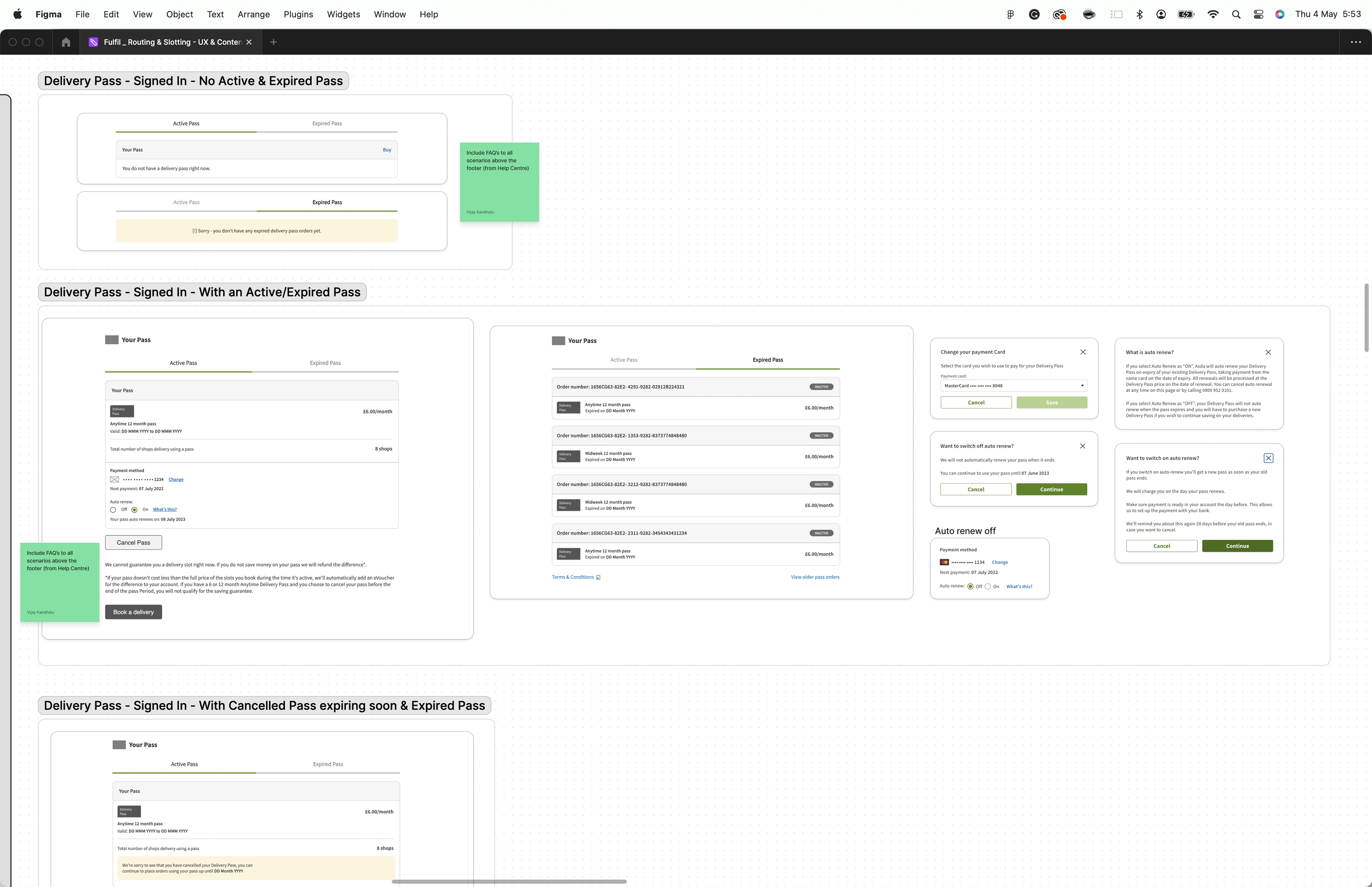This screenshot has width=1372, height=887.
Task: Click the Siri icon in menu bar
Action: [x=1279, y=14]
